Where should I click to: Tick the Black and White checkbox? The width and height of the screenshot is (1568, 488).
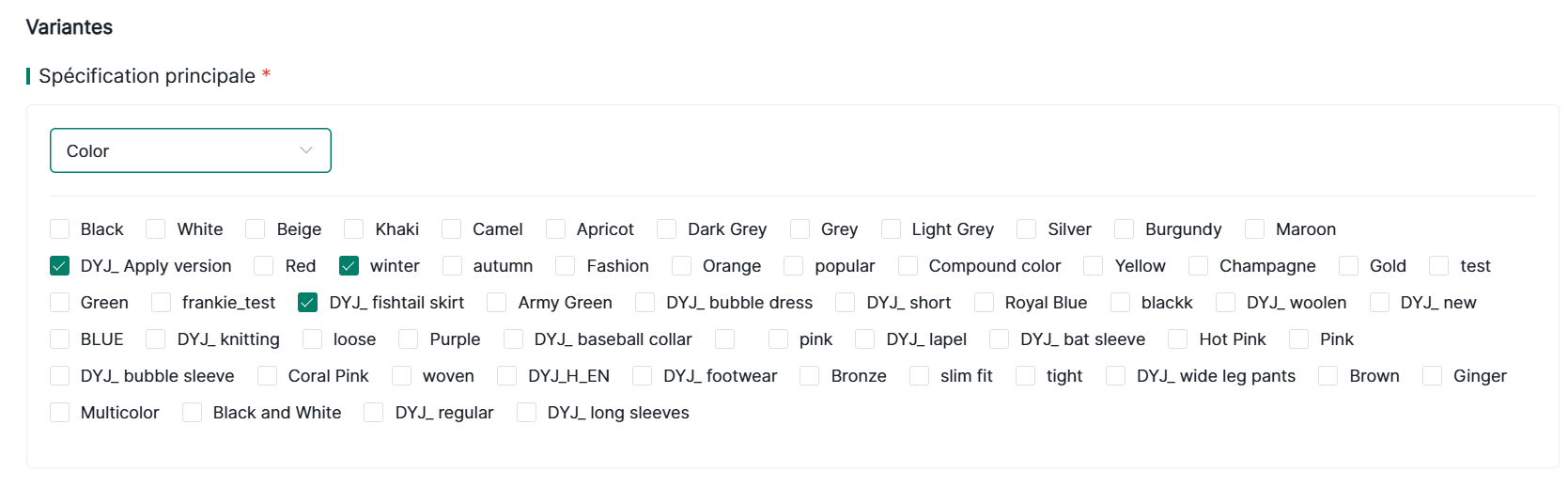[x=193, y=413]
